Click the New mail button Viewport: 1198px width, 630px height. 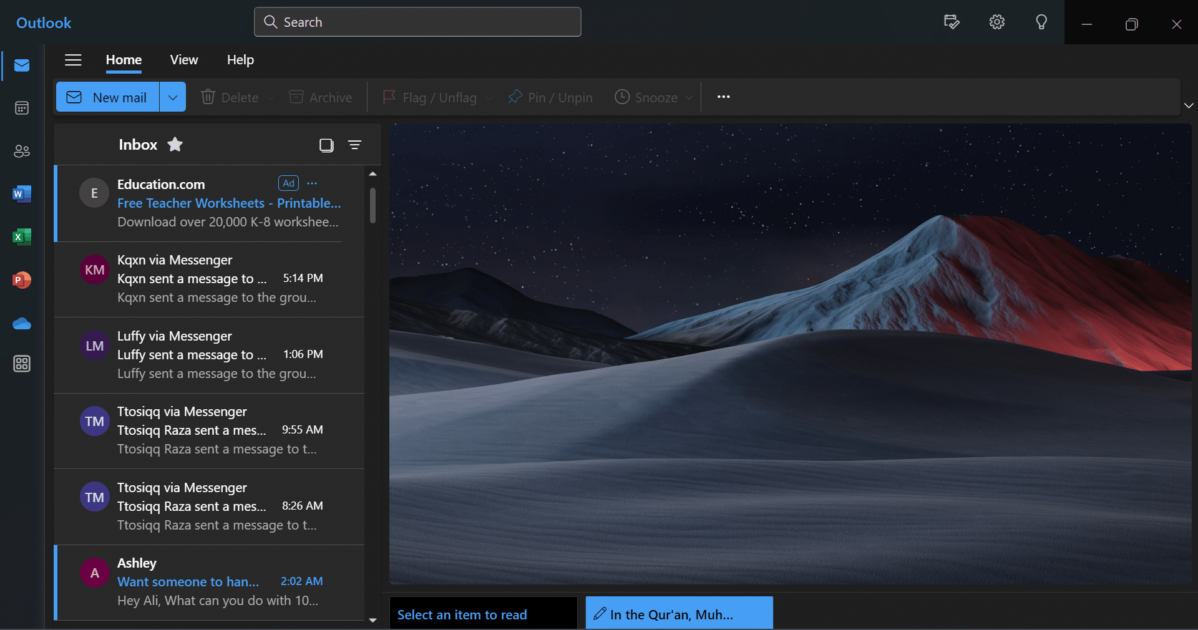click(107, 97)
